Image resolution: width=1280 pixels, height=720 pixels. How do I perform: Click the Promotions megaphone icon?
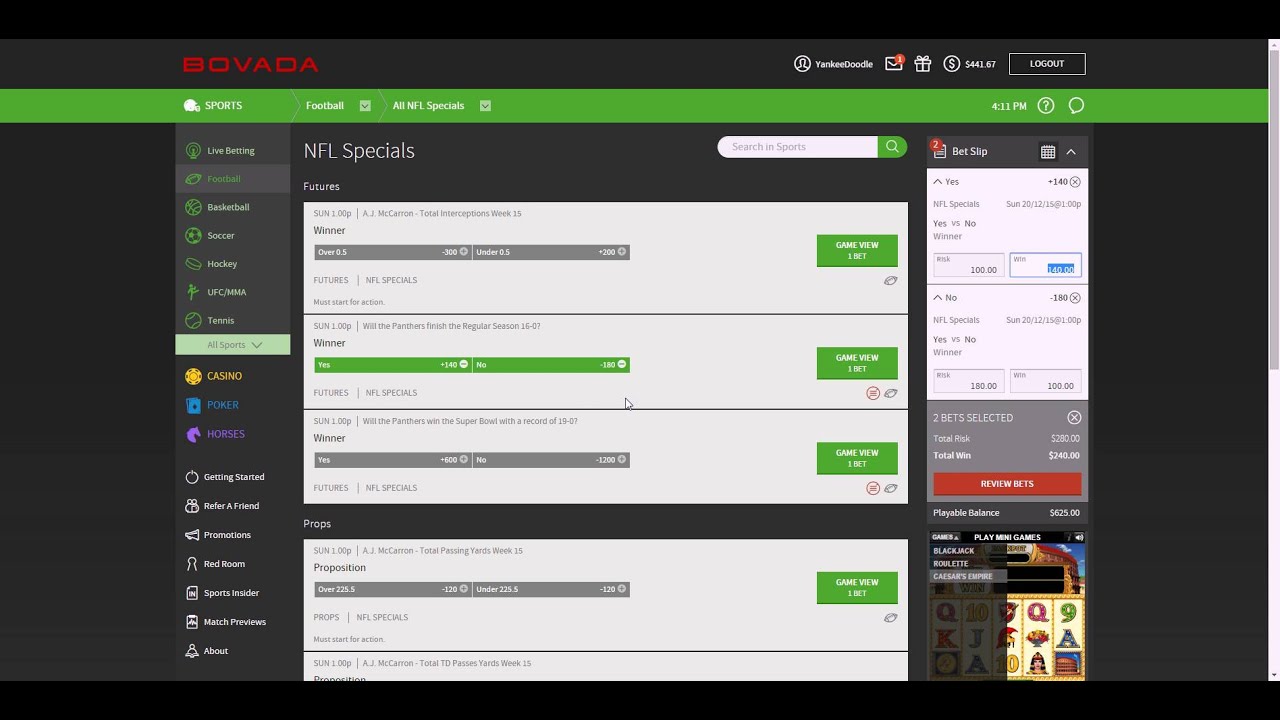192,535
